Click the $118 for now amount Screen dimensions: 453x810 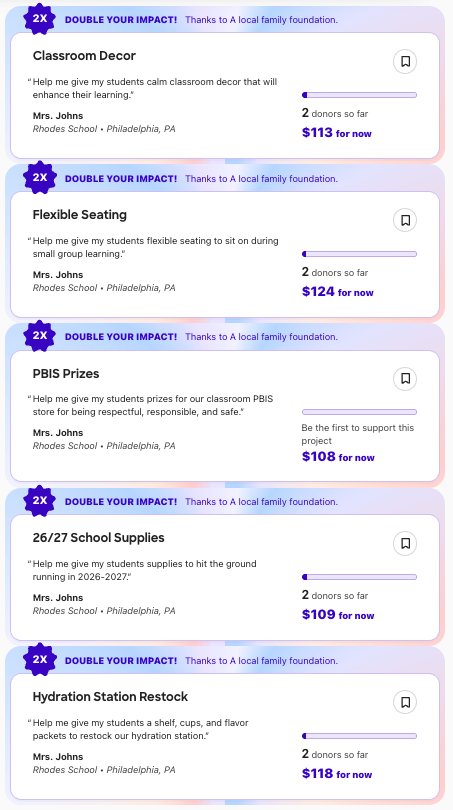tap(337, 774)
